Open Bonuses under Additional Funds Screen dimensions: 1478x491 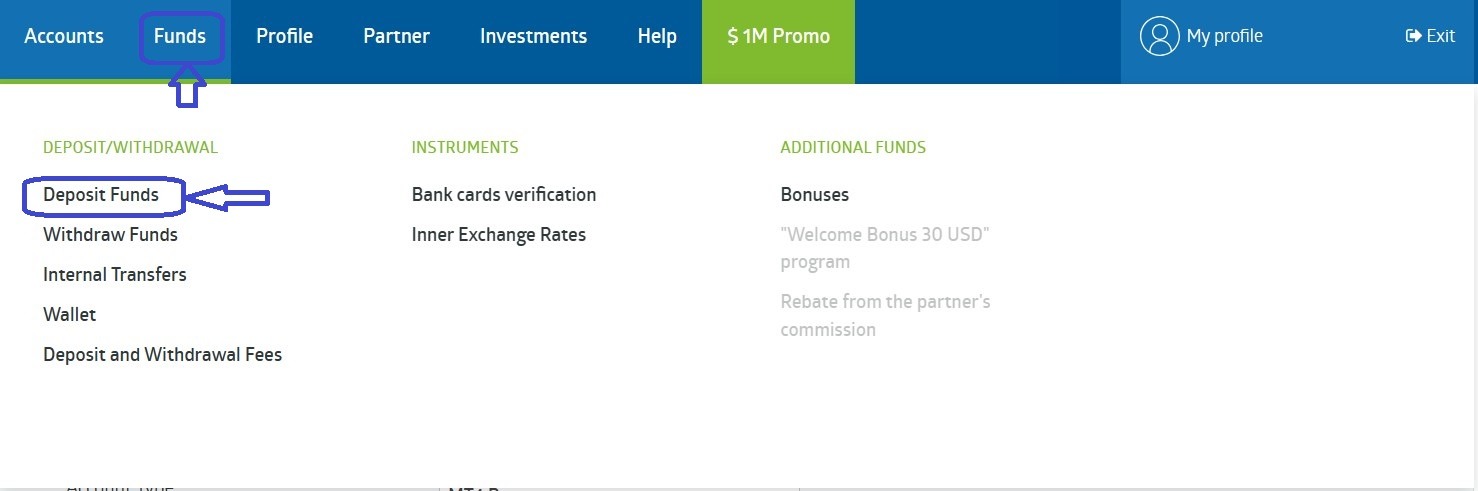point(815,195)
